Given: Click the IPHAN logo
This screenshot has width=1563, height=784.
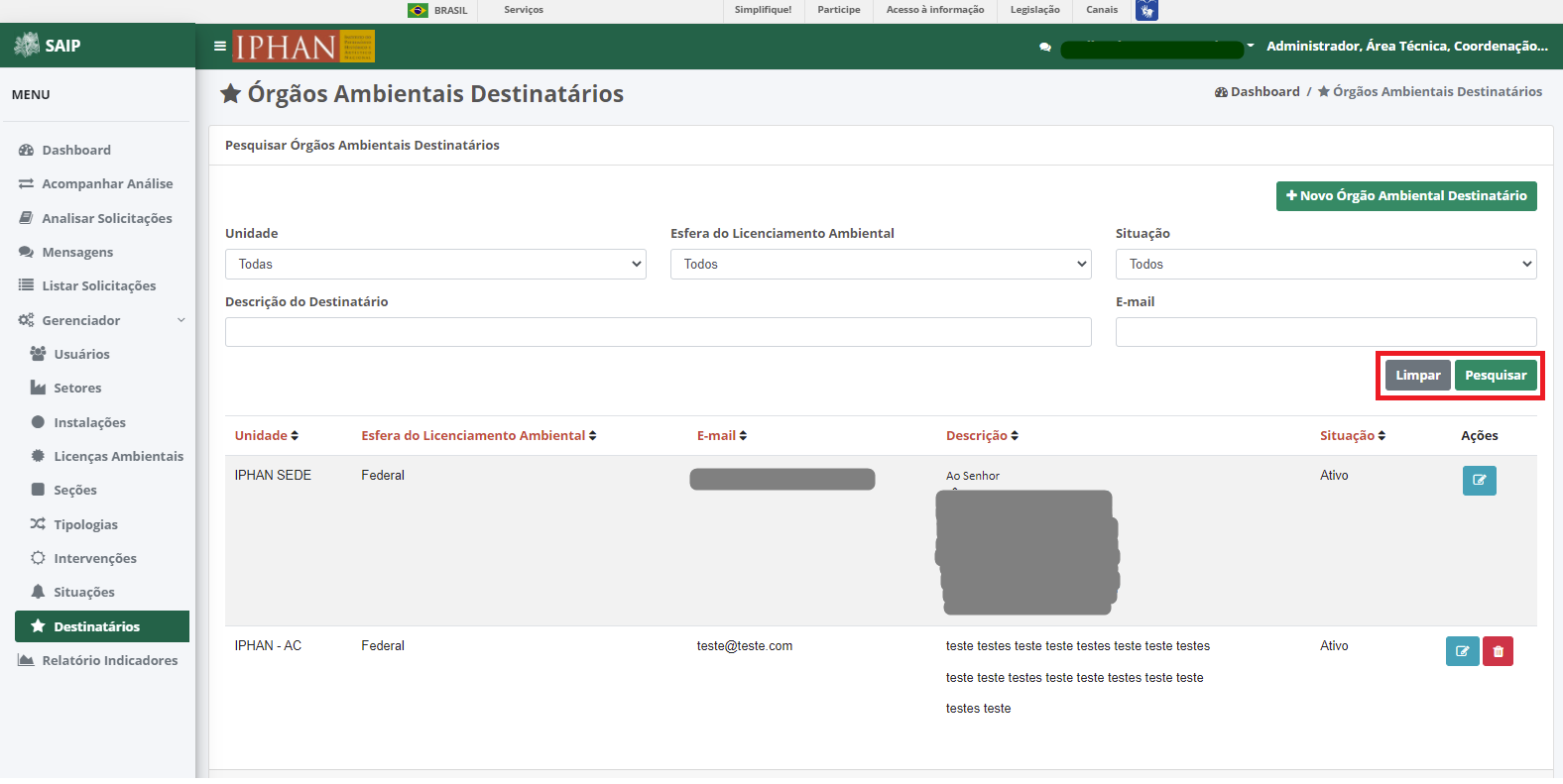Looking at the screenshot, I should [x=303, y=47].
